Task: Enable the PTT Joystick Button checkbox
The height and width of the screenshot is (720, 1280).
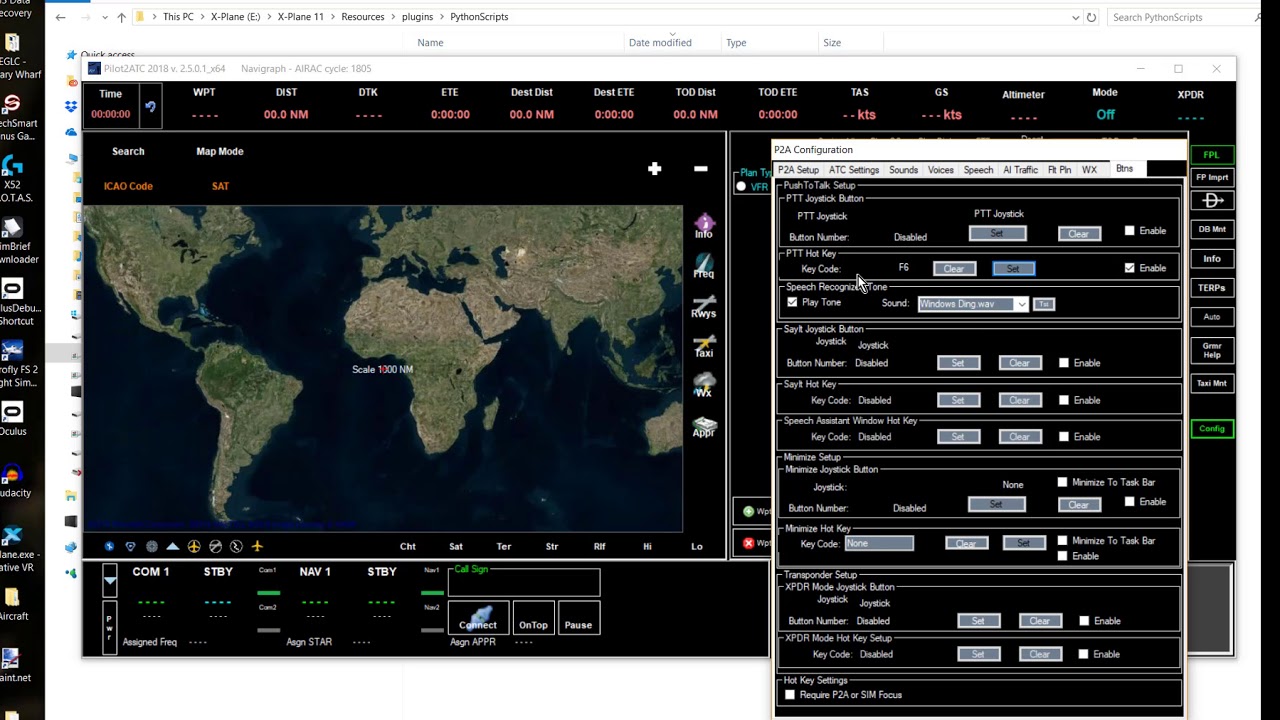Action: pyautogui.click(x=1129, y=231)
